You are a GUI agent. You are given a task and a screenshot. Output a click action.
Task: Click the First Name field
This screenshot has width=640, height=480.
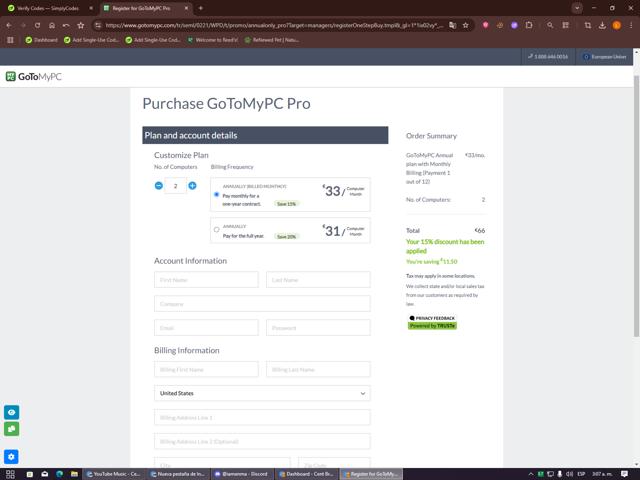[206, 280]
